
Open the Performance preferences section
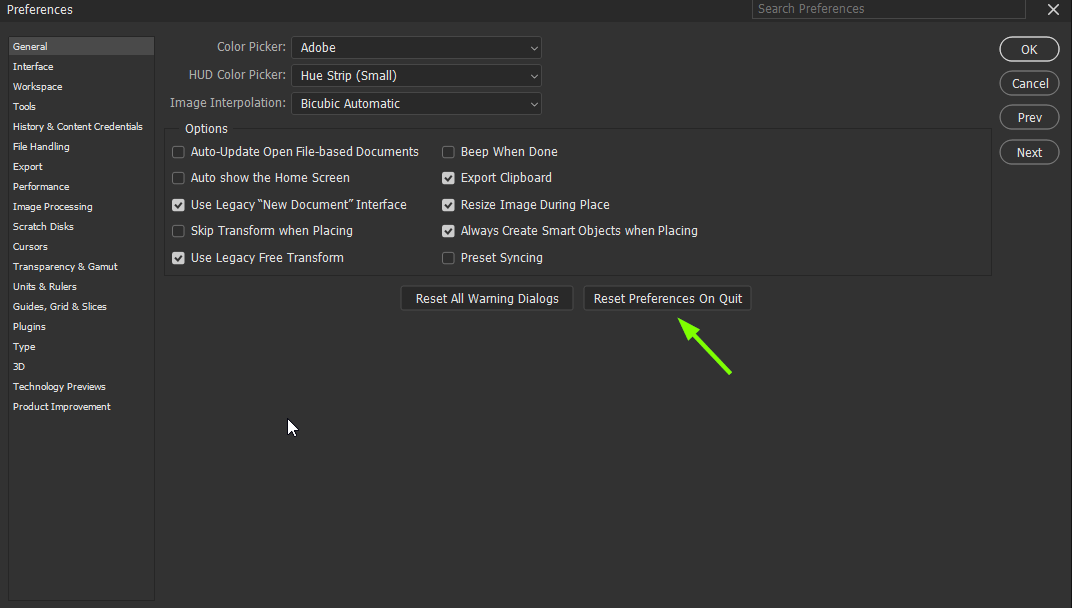coord(41,186)
